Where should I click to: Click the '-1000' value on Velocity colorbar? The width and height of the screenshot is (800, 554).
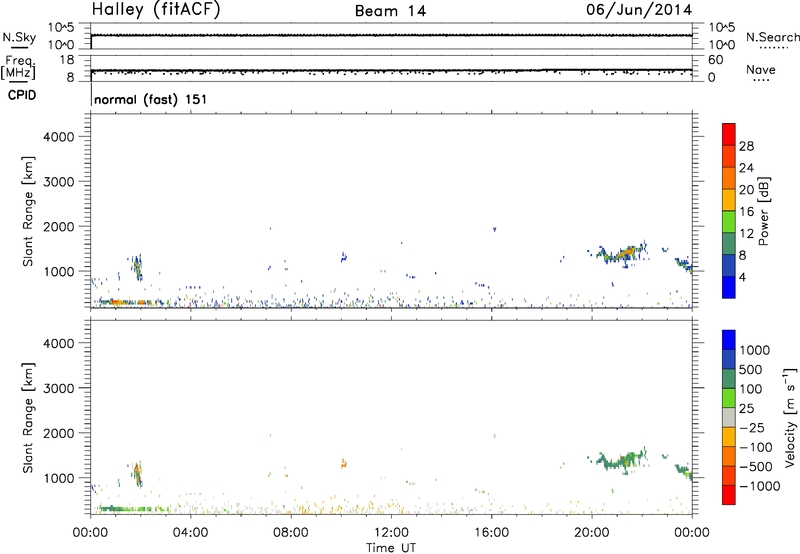[x=760, y=486]
